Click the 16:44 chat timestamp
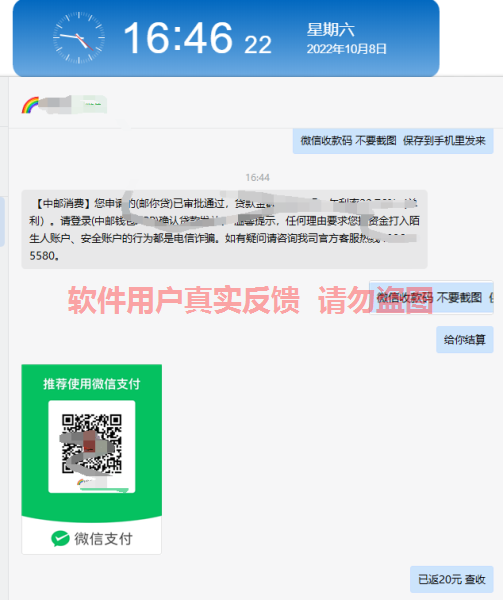The width and height of the screenshot is (503, 600). 257,178
